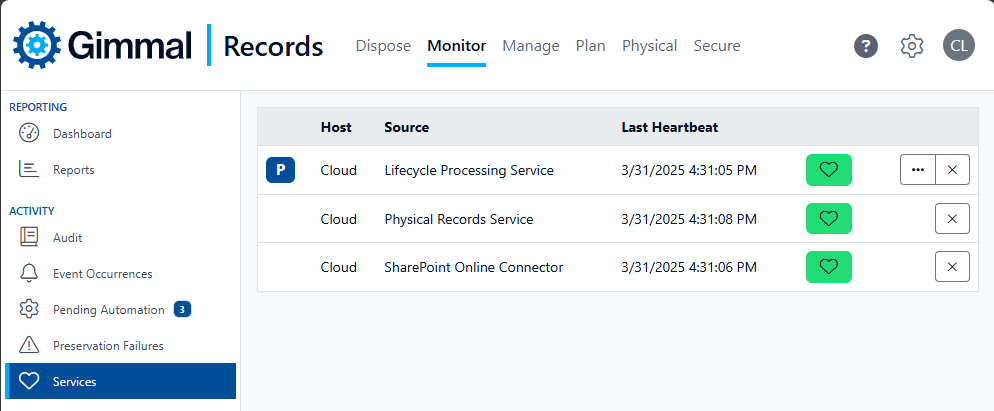This screenshot has height=411, width=994.
Task: Open the Audit activity page
Action: 67,238
